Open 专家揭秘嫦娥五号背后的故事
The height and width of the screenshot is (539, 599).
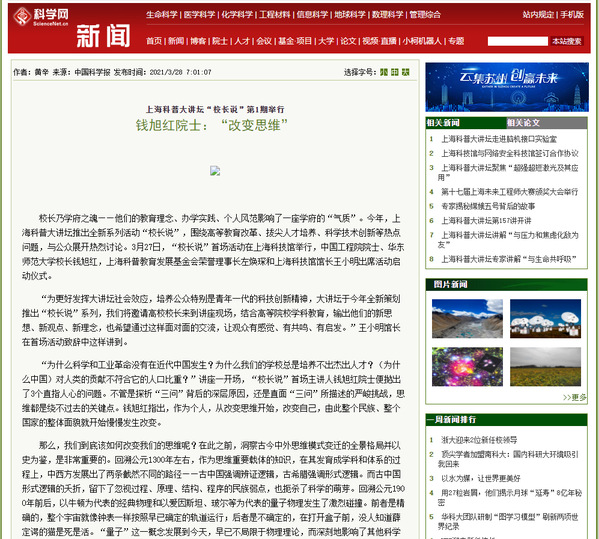point(488,206)
